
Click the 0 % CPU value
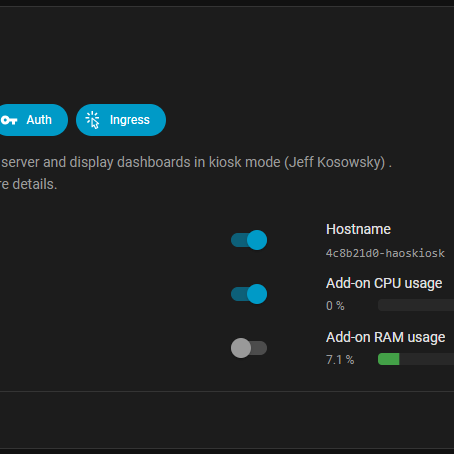[x=335, y=306]
